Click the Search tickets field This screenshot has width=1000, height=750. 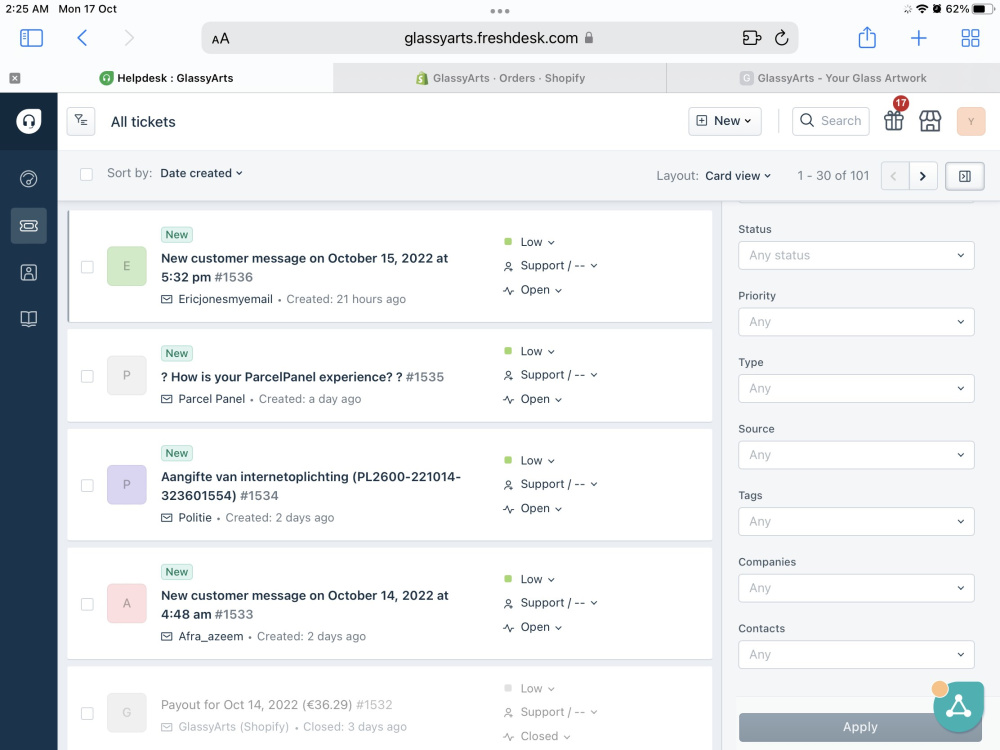click(x=830, y=121)
